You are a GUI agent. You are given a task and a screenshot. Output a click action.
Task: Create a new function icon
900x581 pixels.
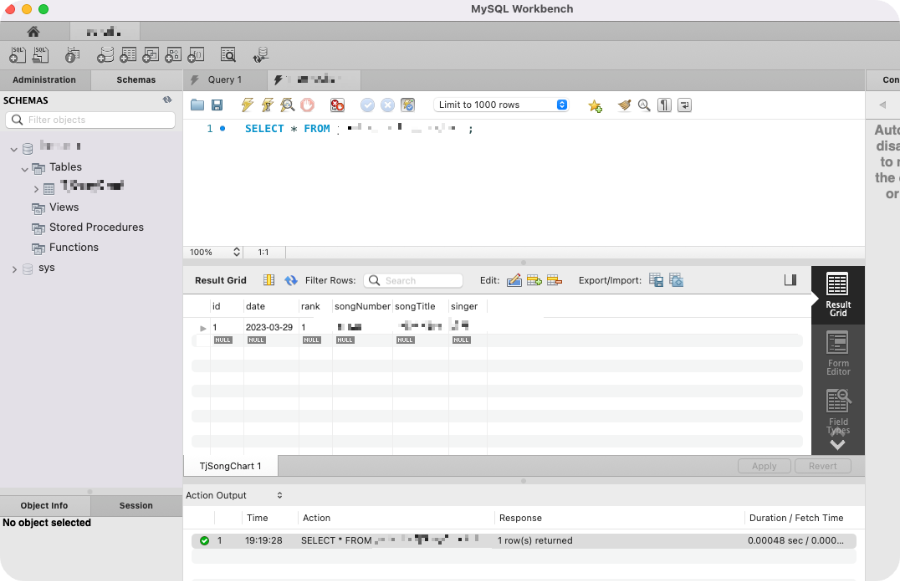196,55
